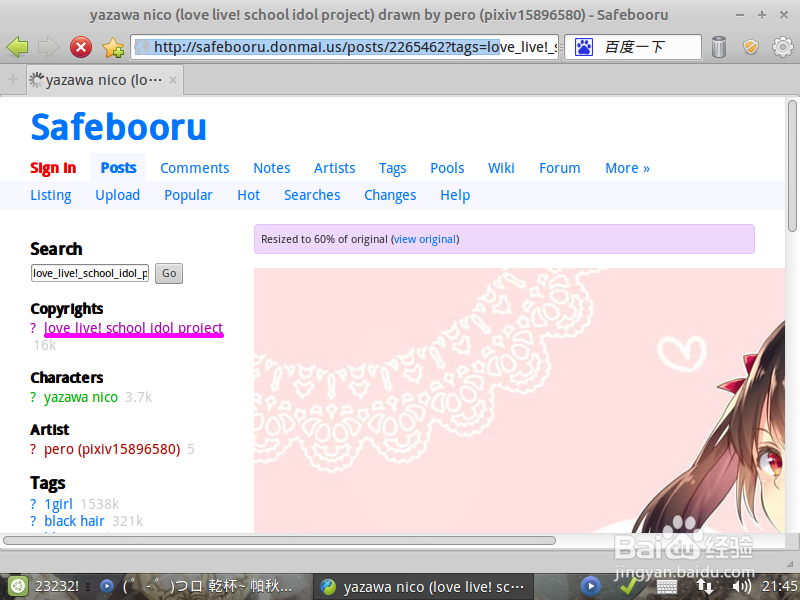Open the Wiki menu item

[x=501, y=168]
